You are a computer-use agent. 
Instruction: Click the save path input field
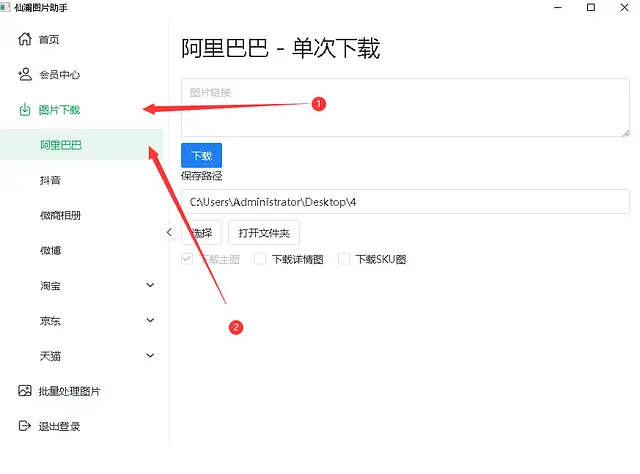click(405, 202)
